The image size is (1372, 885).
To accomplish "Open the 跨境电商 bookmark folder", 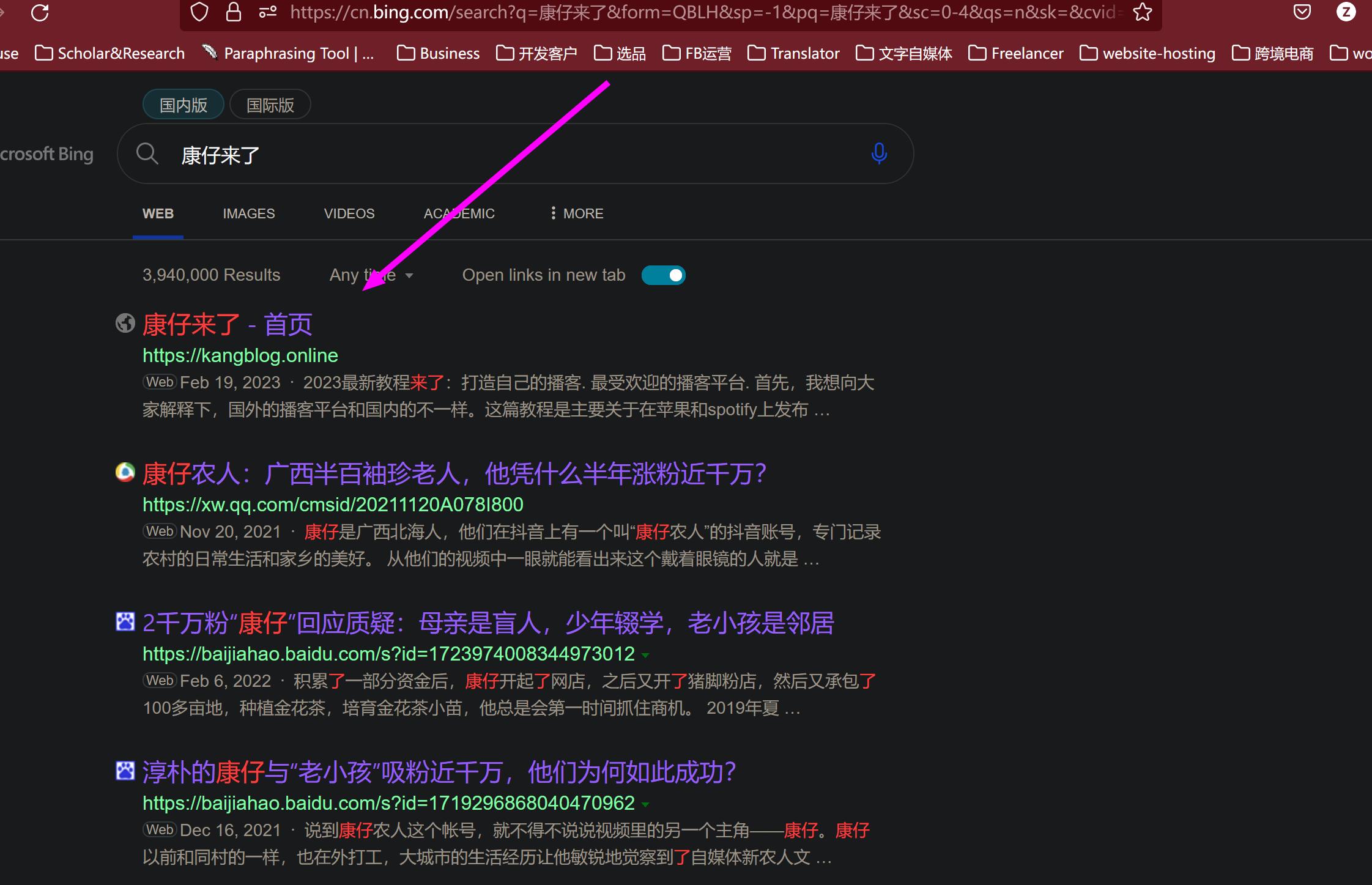I will coord(1273,54).
